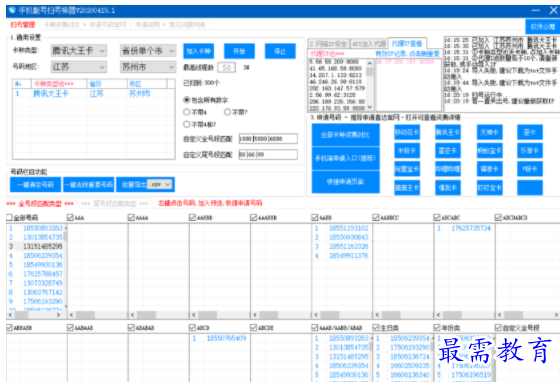Select number 17625735734 in ABCABC list

pyautogui.click(x=471, y=228)
